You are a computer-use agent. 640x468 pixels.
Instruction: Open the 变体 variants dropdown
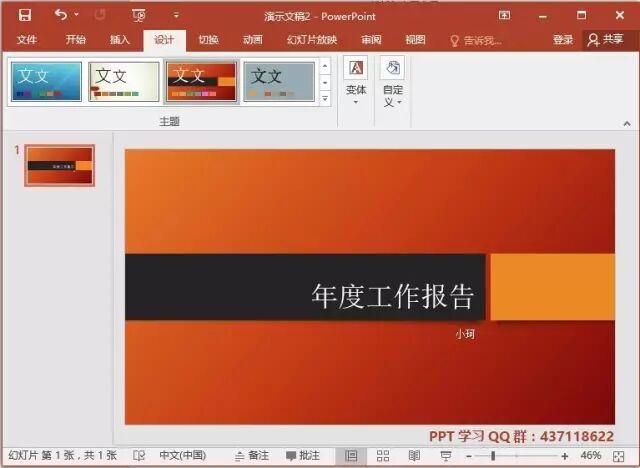click(x=356, y=82)
